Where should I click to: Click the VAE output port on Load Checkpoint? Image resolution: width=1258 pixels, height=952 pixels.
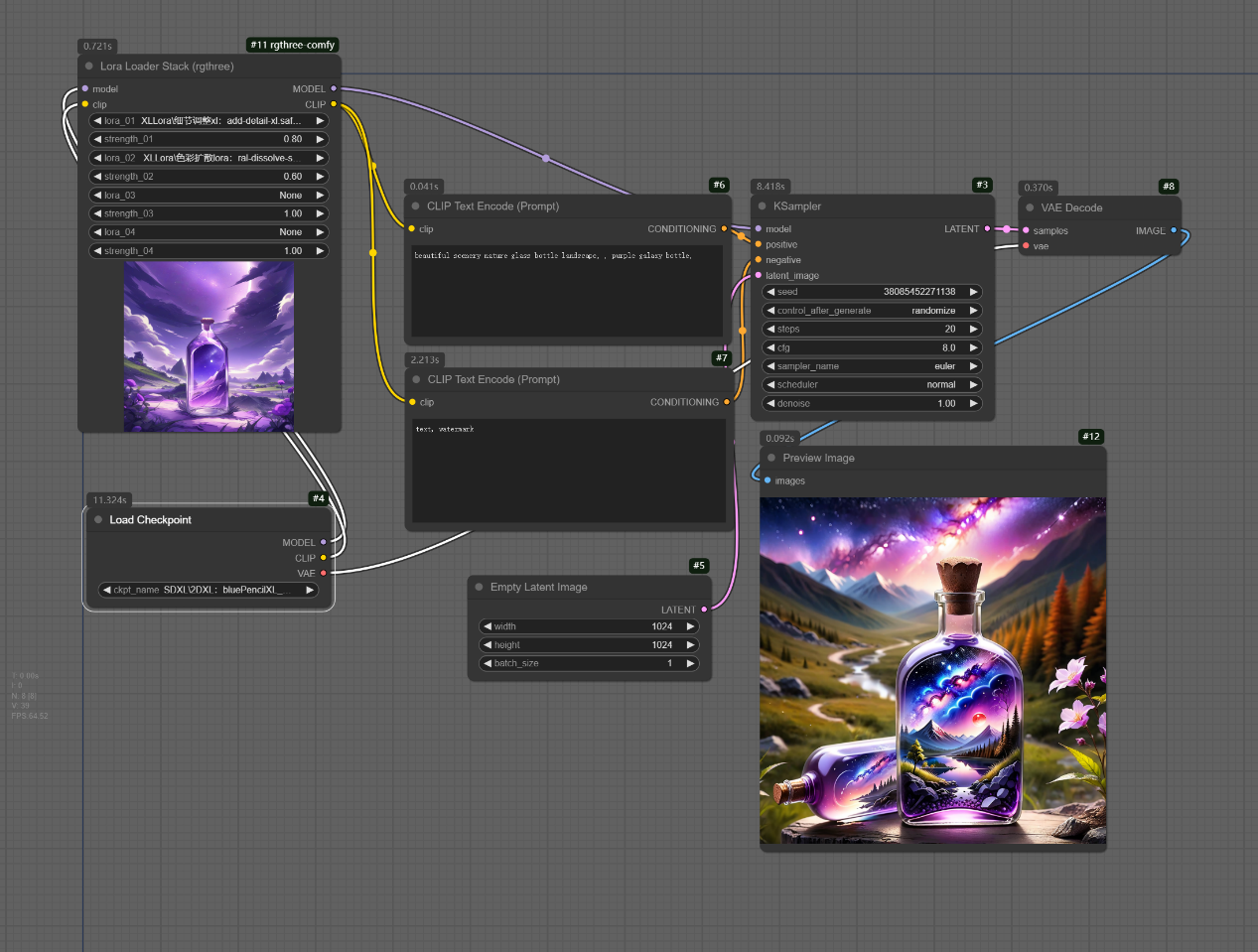click(x=324, y=573)
